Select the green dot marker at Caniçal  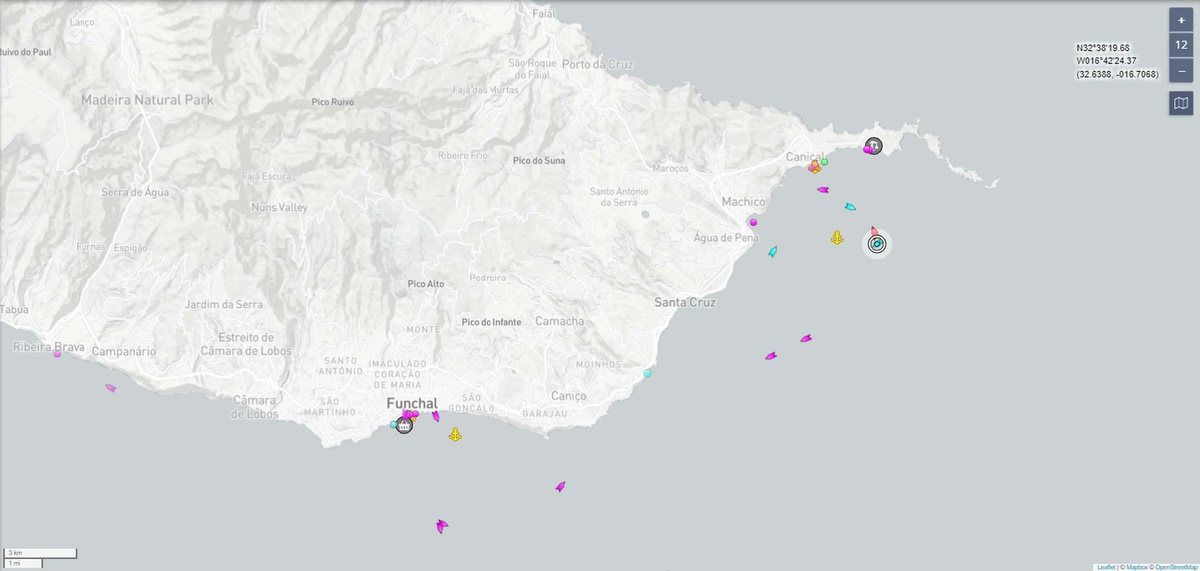tap(825, 162)
